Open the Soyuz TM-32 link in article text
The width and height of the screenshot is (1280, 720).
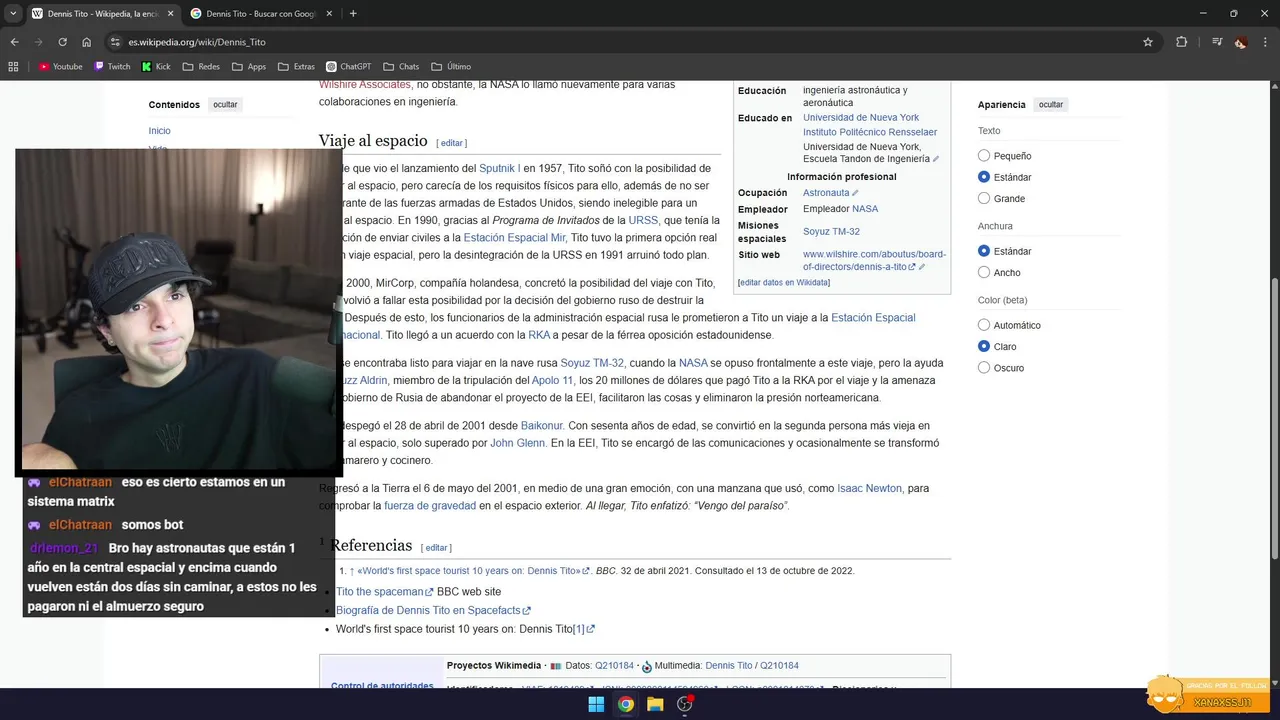pos(592,363)
